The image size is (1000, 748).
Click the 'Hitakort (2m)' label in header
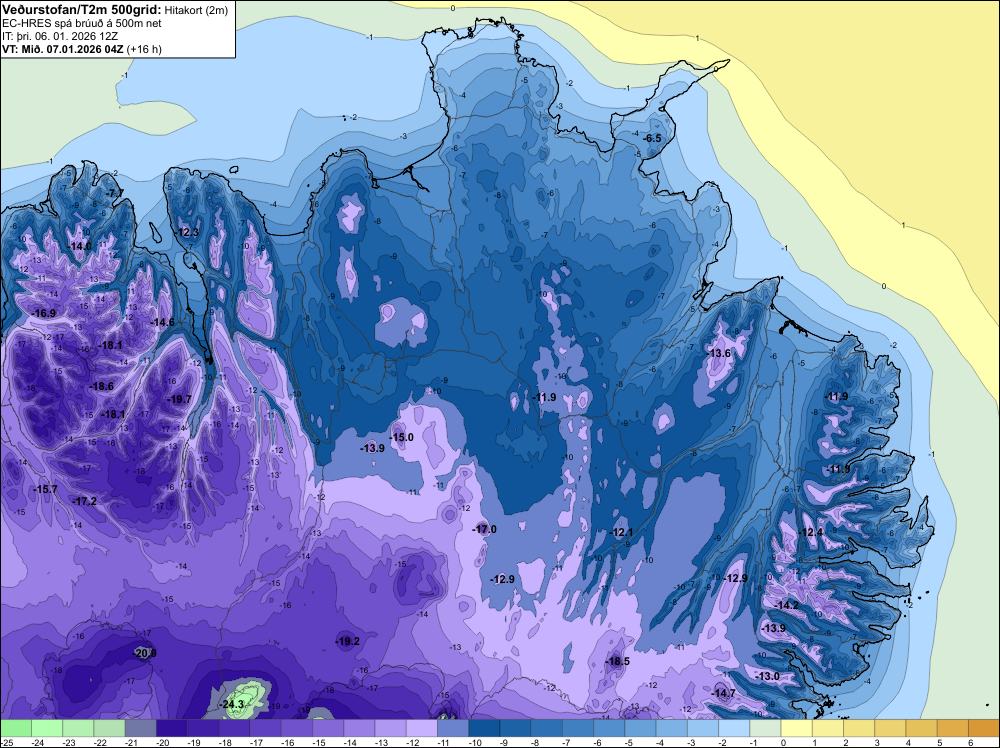pos(196,10)
